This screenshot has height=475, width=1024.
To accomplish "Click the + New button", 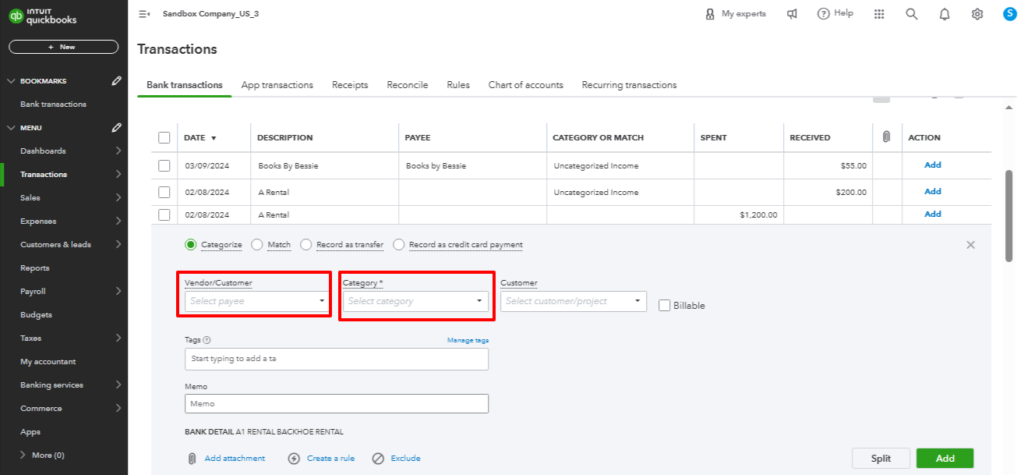I will click(63, 47).
